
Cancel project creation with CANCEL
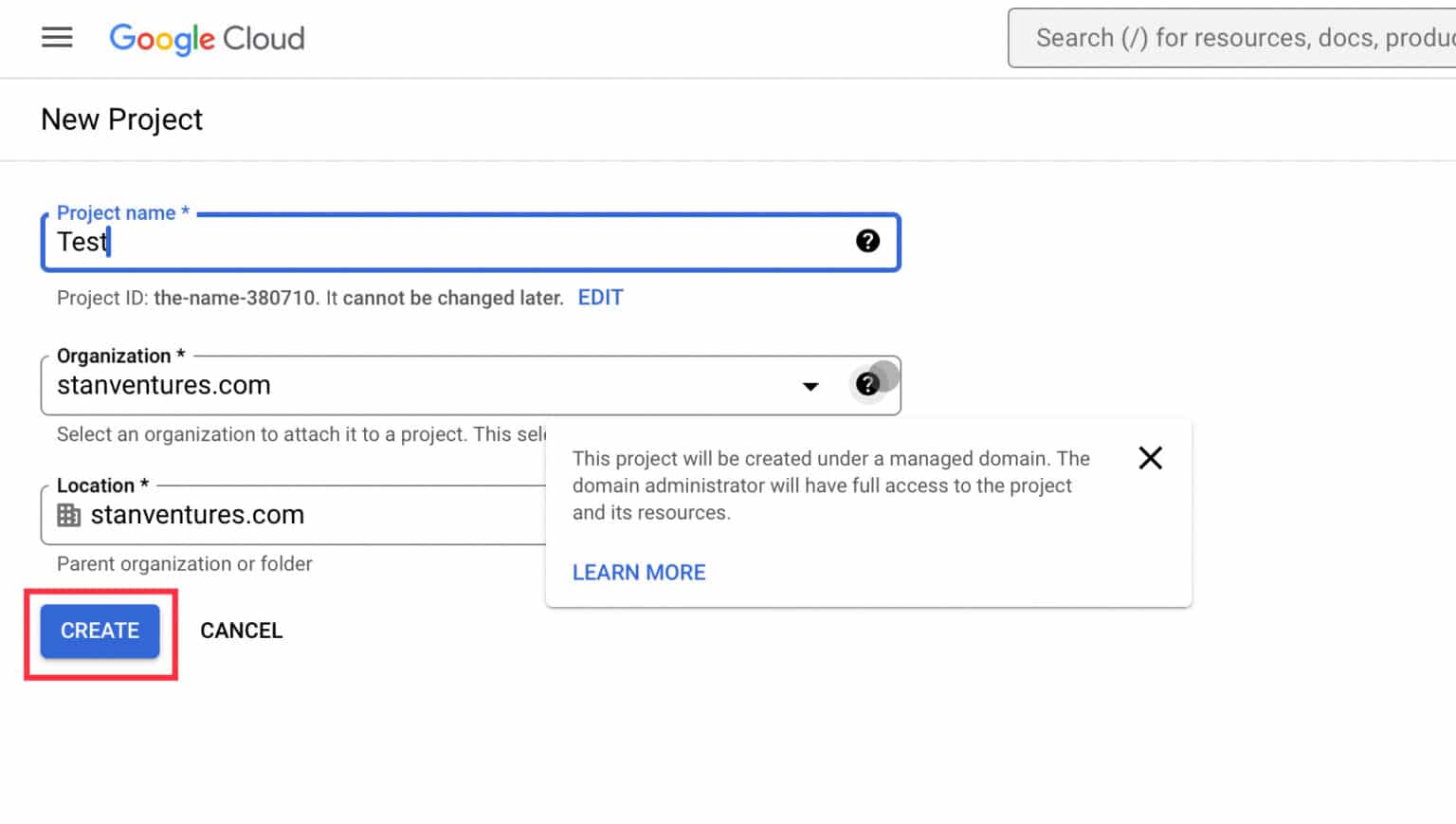coord(241,631)
